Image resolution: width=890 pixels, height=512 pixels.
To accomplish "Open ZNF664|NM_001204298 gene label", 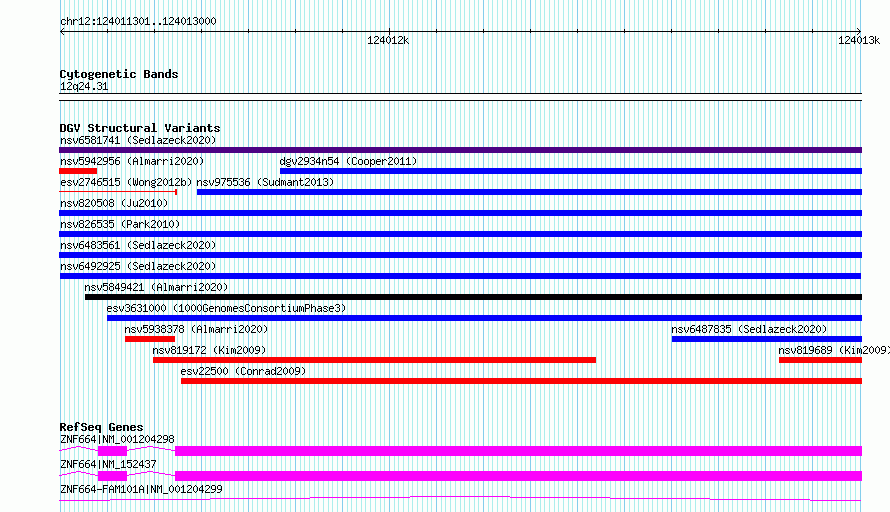I will click(117, 439).
